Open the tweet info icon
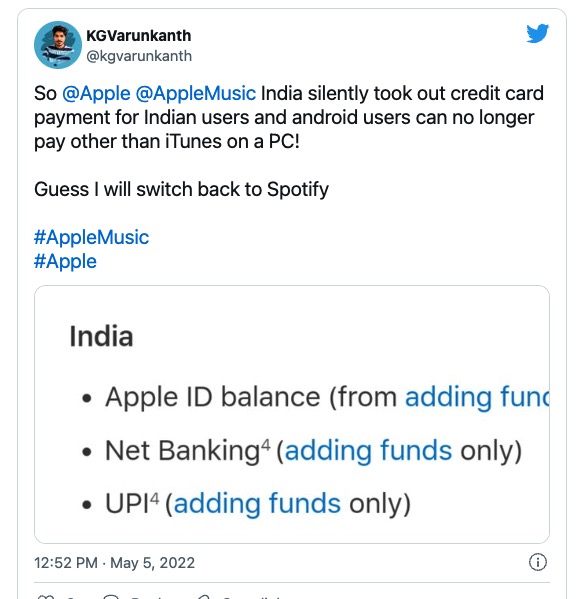The image size is (576, 599). click(x=537, y=562)
